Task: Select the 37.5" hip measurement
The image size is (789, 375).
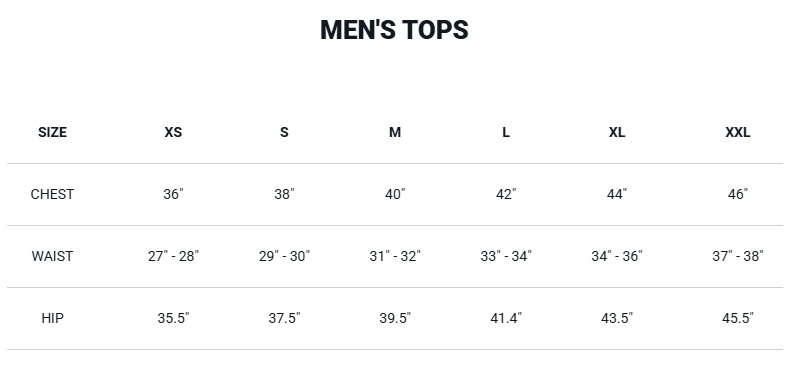Action: tap(284, 318)
